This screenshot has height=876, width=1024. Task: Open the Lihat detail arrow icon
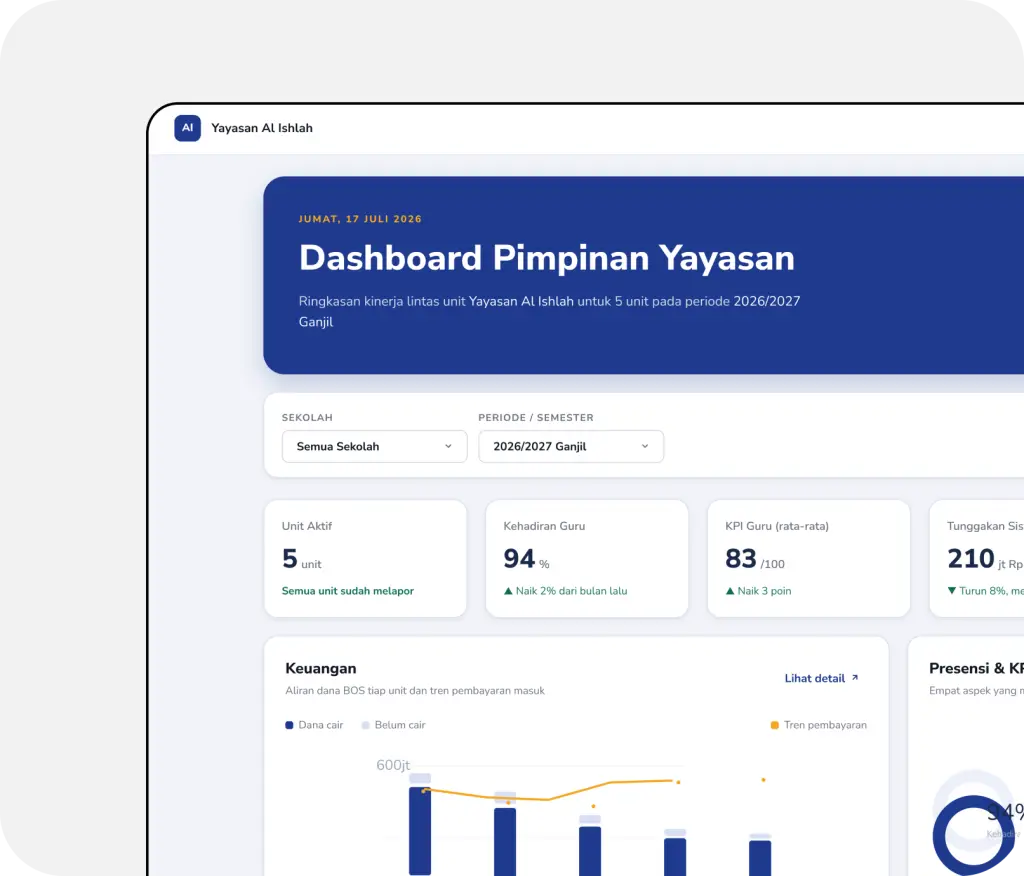[x=855, y=678]
